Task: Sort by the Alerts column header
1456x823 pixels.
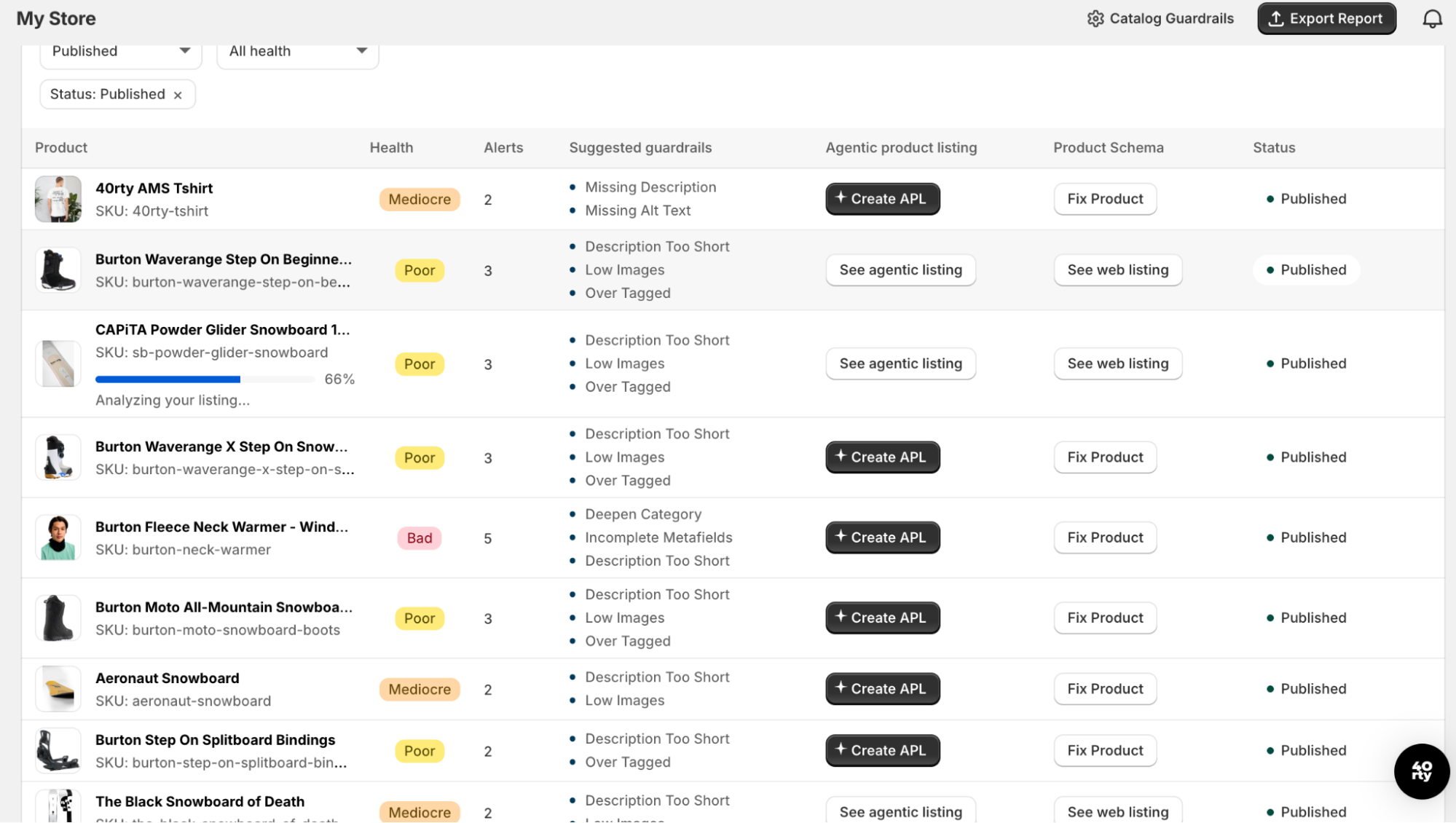Action: (503, 148)
